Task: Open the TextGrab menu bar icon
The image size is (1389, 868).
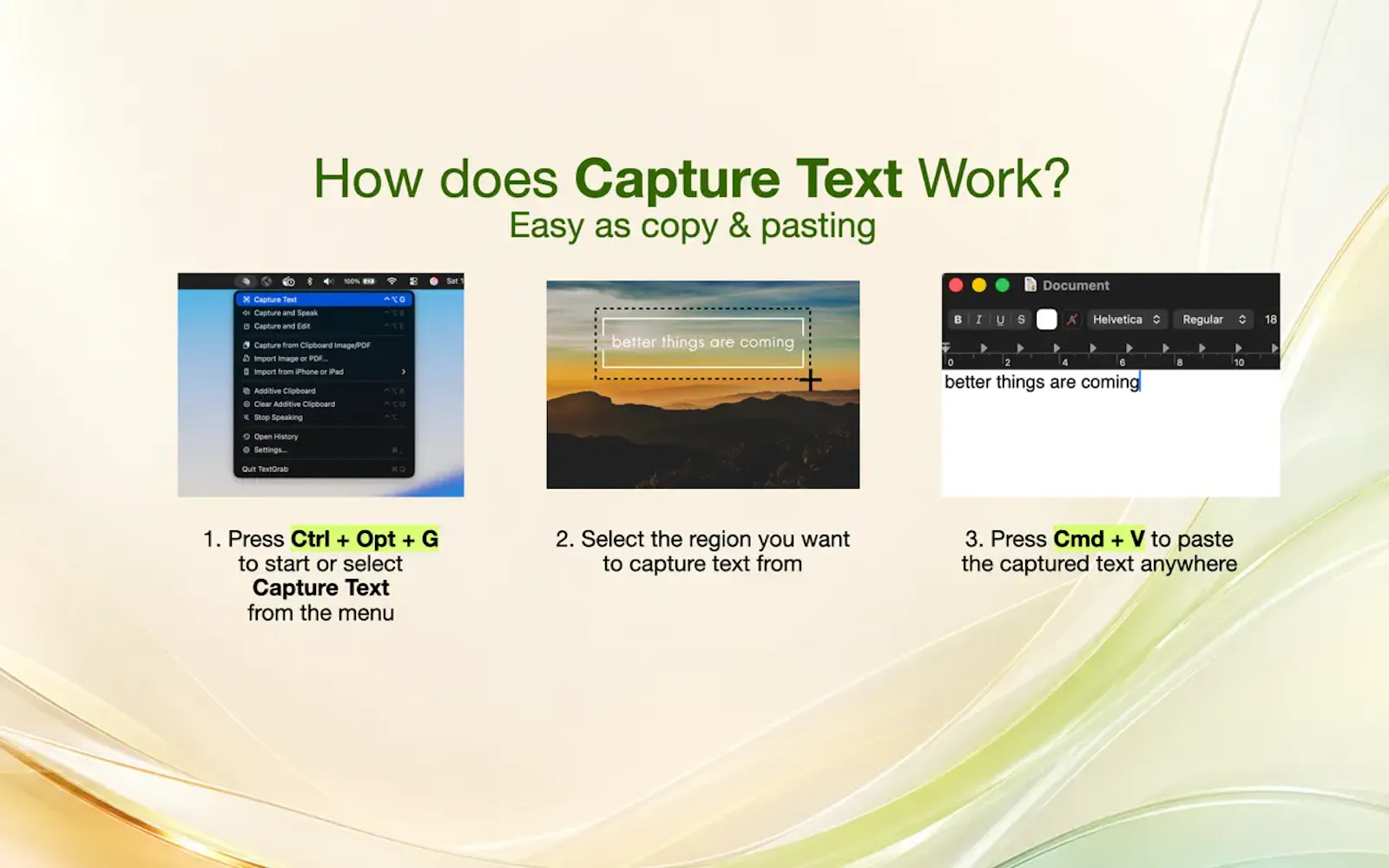Action: coord(246,281)
